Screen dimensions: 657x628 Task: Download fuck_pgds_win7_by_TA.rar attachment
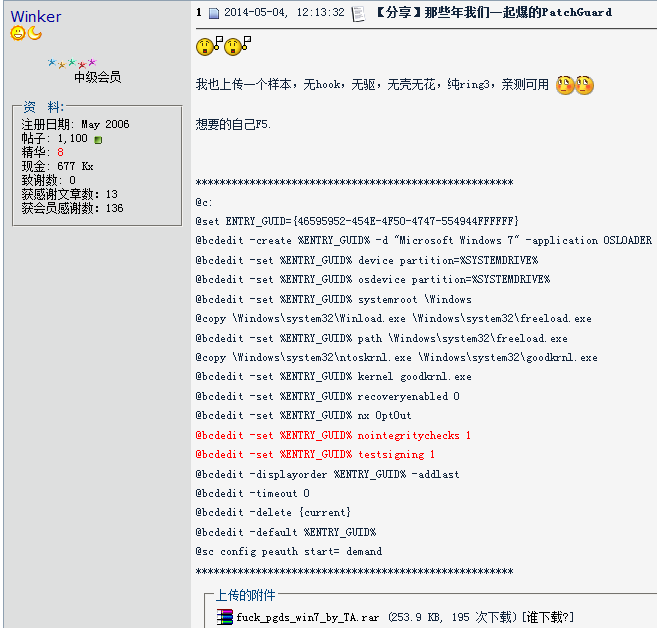308,617
